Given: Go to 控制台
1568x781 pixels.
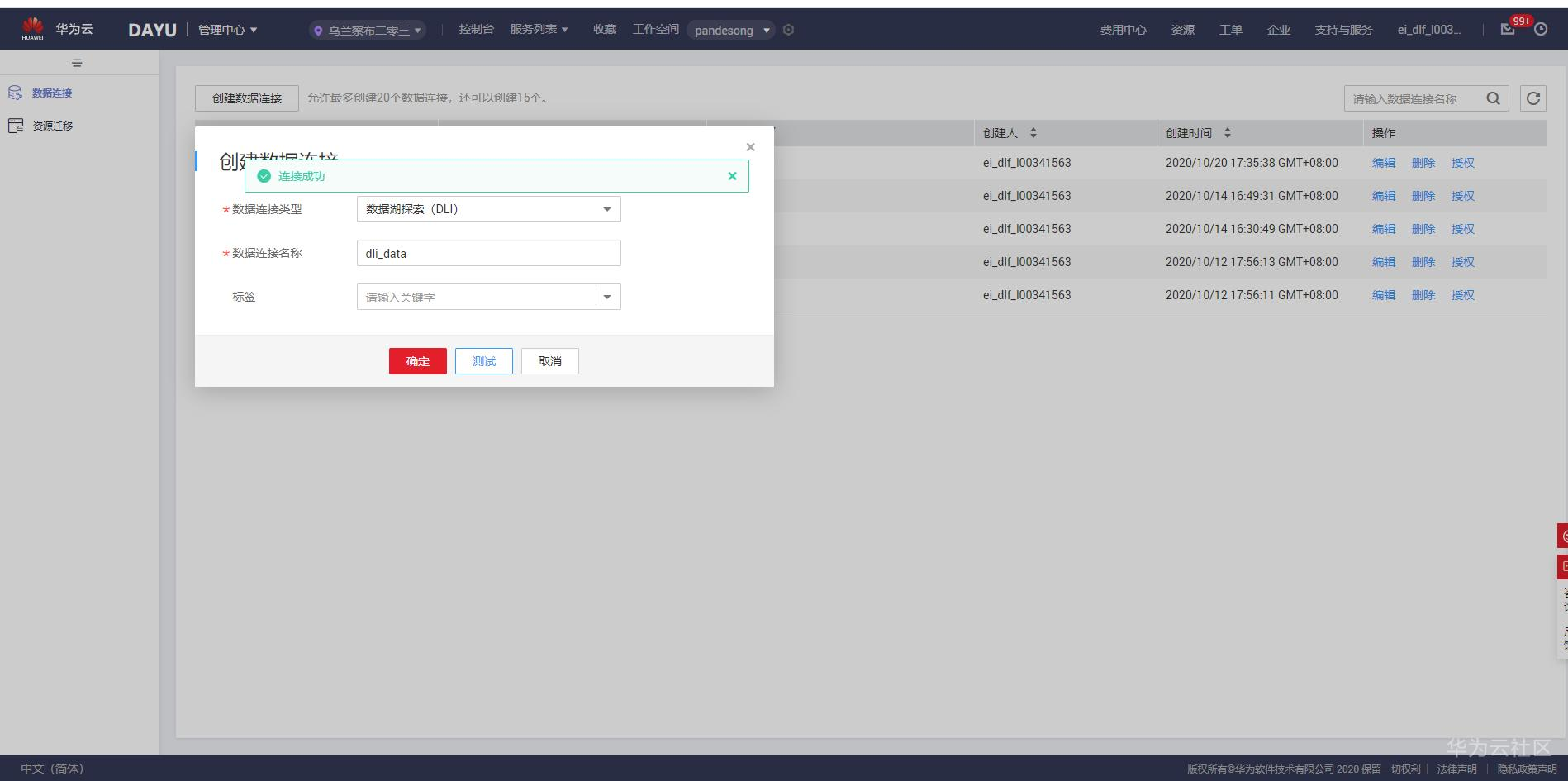Looking at the screenshot, I should pyautogui.click(x=477, y=30).
